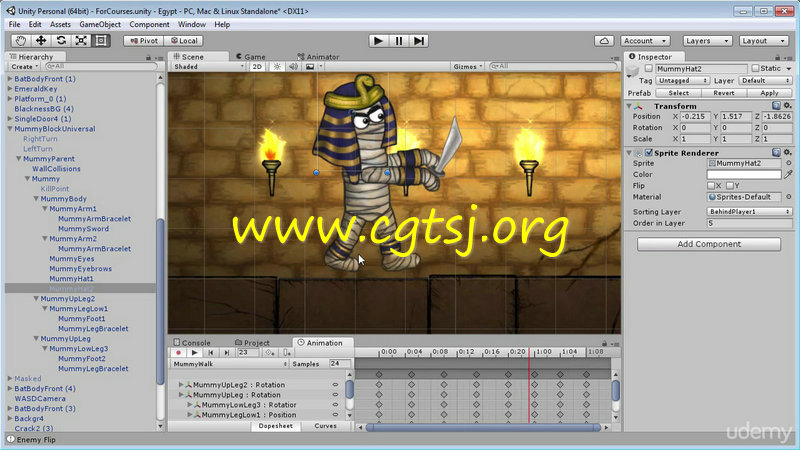This screenshot has width=800, height=450.
Task: Click the Add Component button
Action: [709, 244]
